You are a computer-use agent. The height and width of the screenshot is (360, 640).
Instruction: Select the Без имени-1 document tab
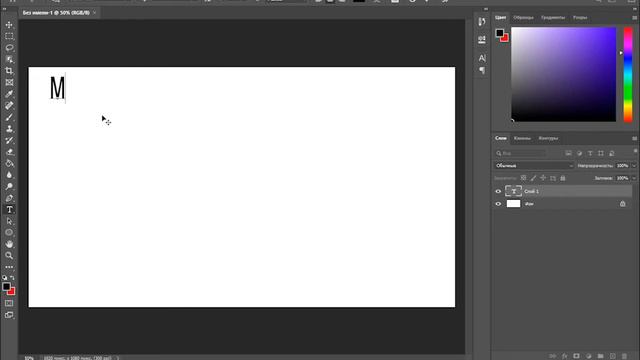pos(56,13)
